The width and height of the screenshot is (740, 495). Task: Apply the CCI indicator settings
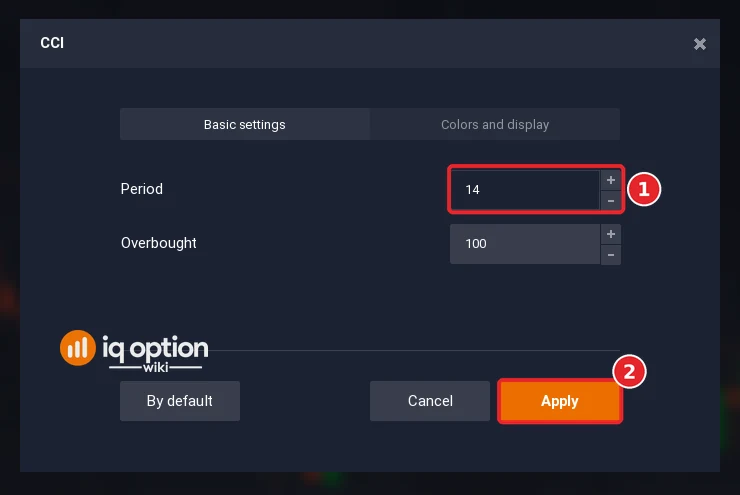pyautogui.click(x=560, y=401)
